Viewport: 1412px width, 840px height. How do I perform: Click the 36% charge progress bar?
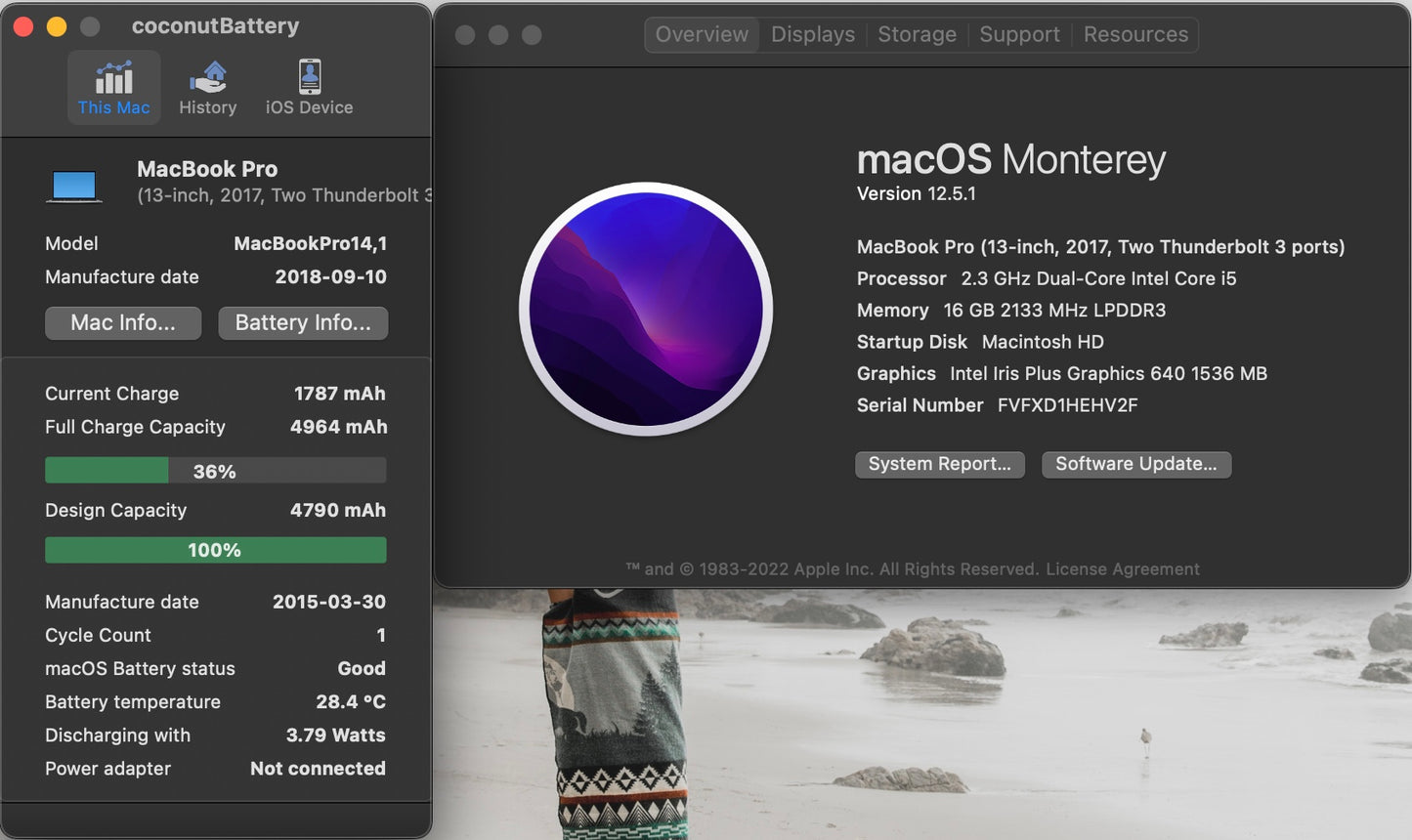215,470
